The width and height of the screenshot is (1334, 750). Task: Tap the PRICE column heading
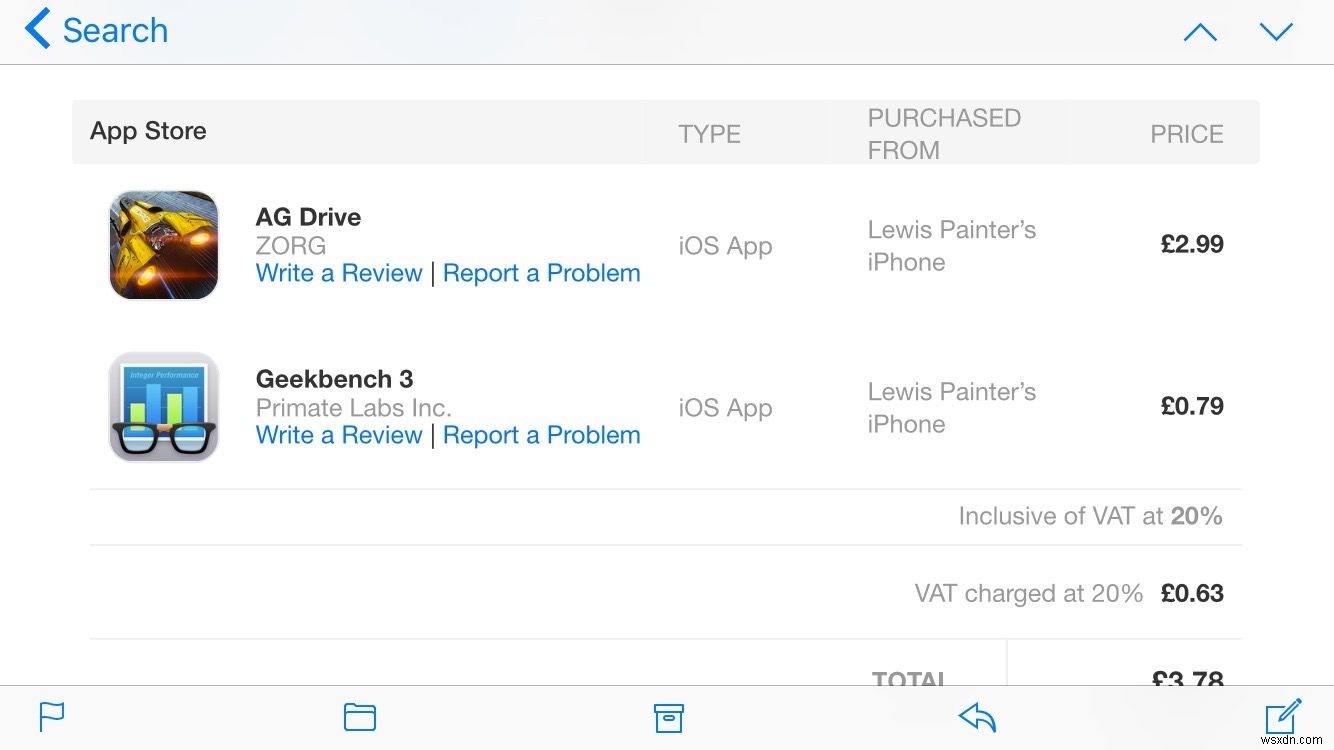(1187, 133)
